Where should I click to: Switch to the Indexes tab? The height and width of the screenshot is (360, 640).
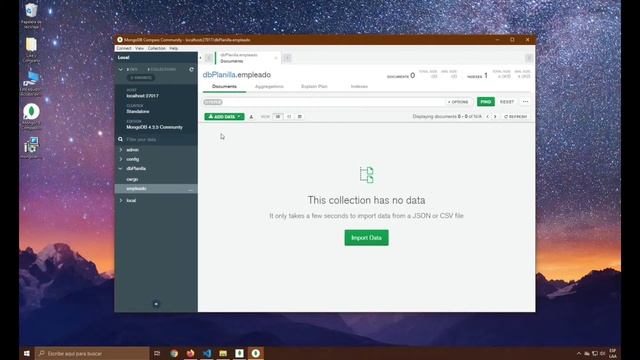tap(359, 87)
